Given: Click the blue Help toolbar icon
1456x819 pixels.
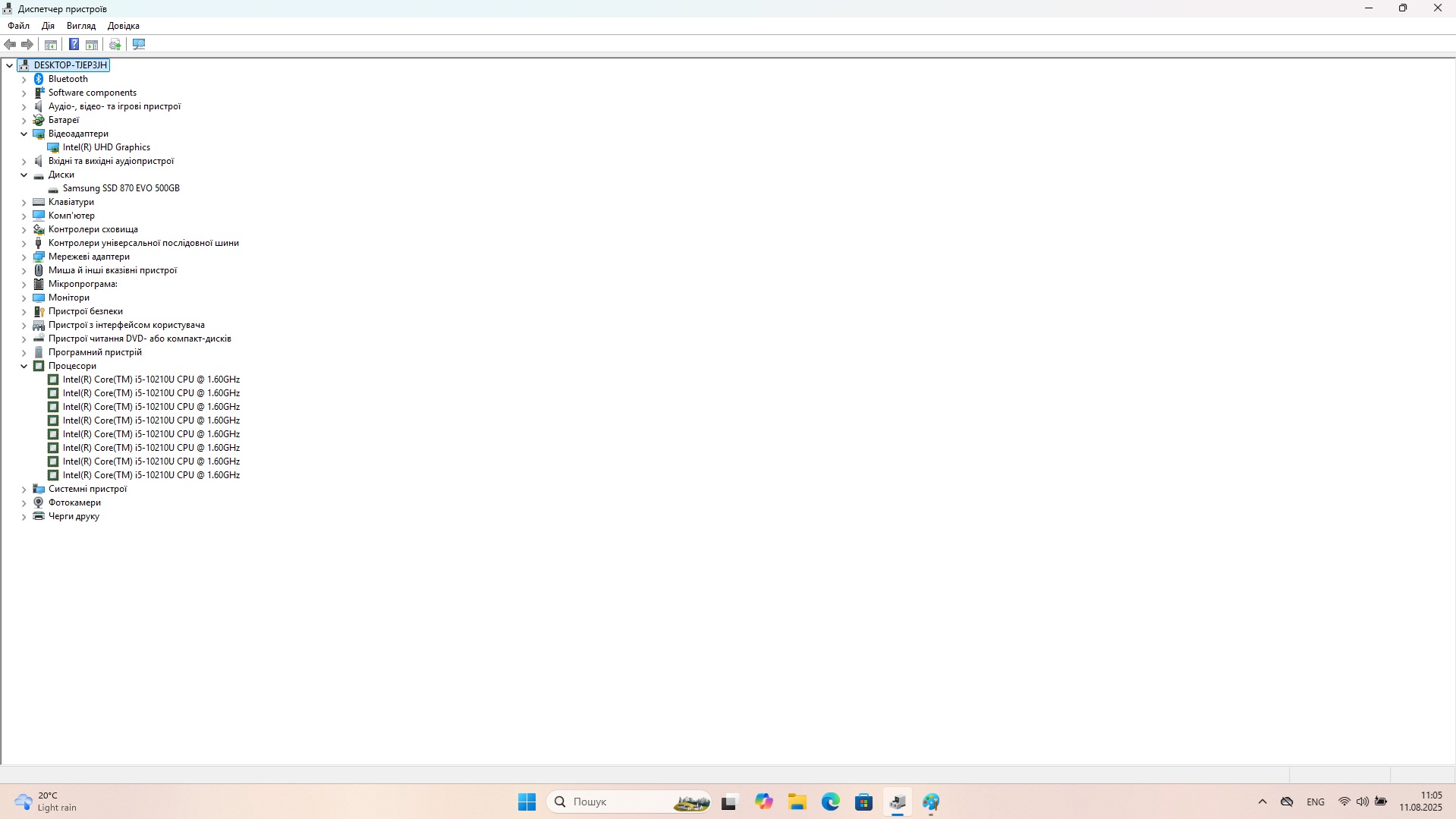Looking at the screenshot, I should click(74, 44).
